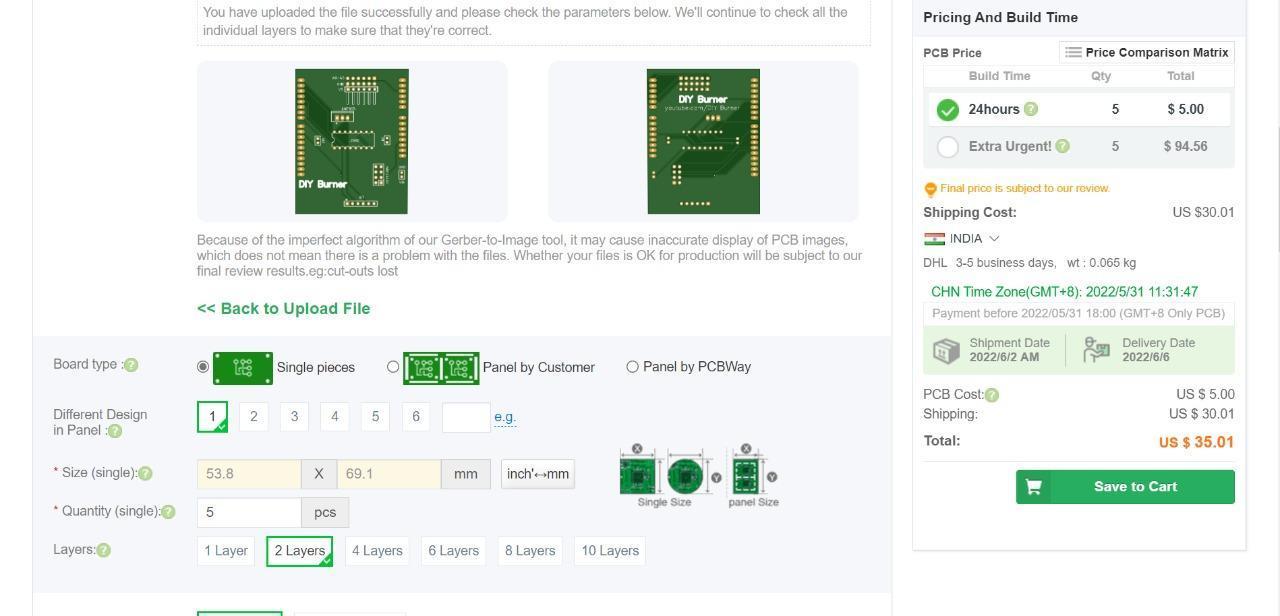Open help tooltip next to Layers label
1280x616 pixels.
click(x=103, y=549)
